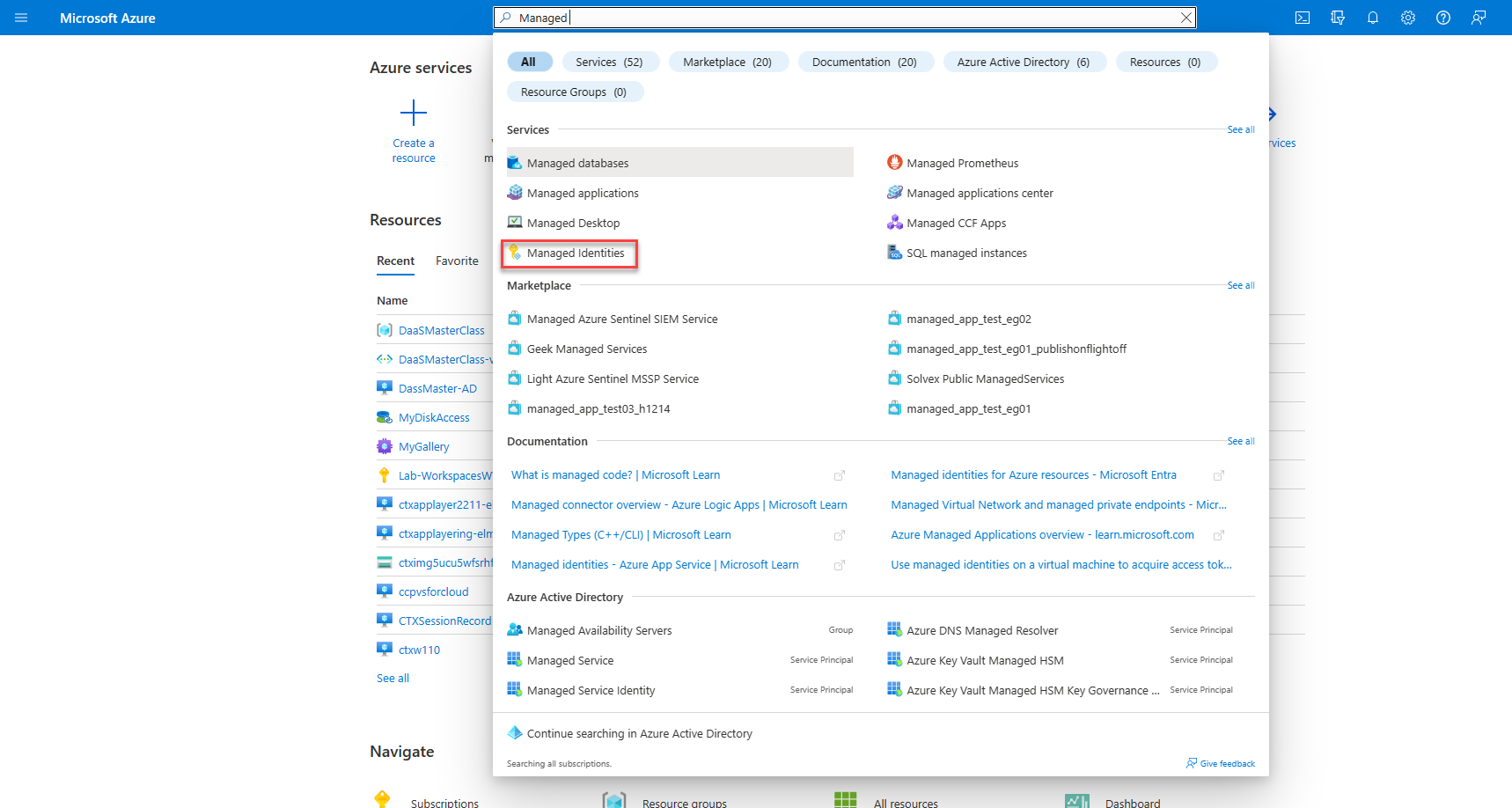Image resolution: width=1512 pixels, height=808 pixels.
Task: Open Managed Prometheus service
Action: [x=962, y=164]
